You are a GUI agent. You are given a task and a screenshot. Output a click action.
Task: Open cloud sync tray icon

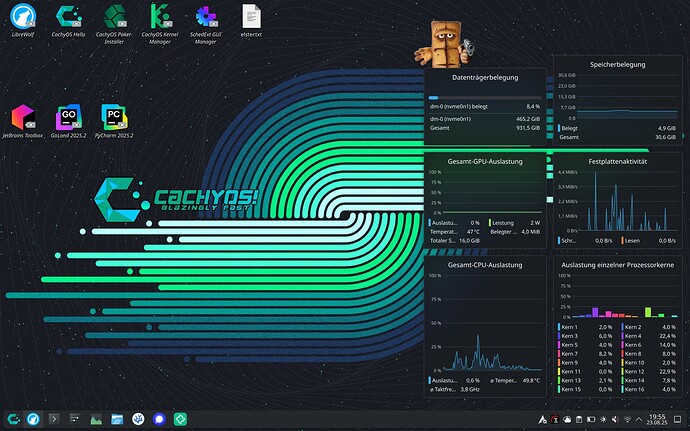pos(567,420)
